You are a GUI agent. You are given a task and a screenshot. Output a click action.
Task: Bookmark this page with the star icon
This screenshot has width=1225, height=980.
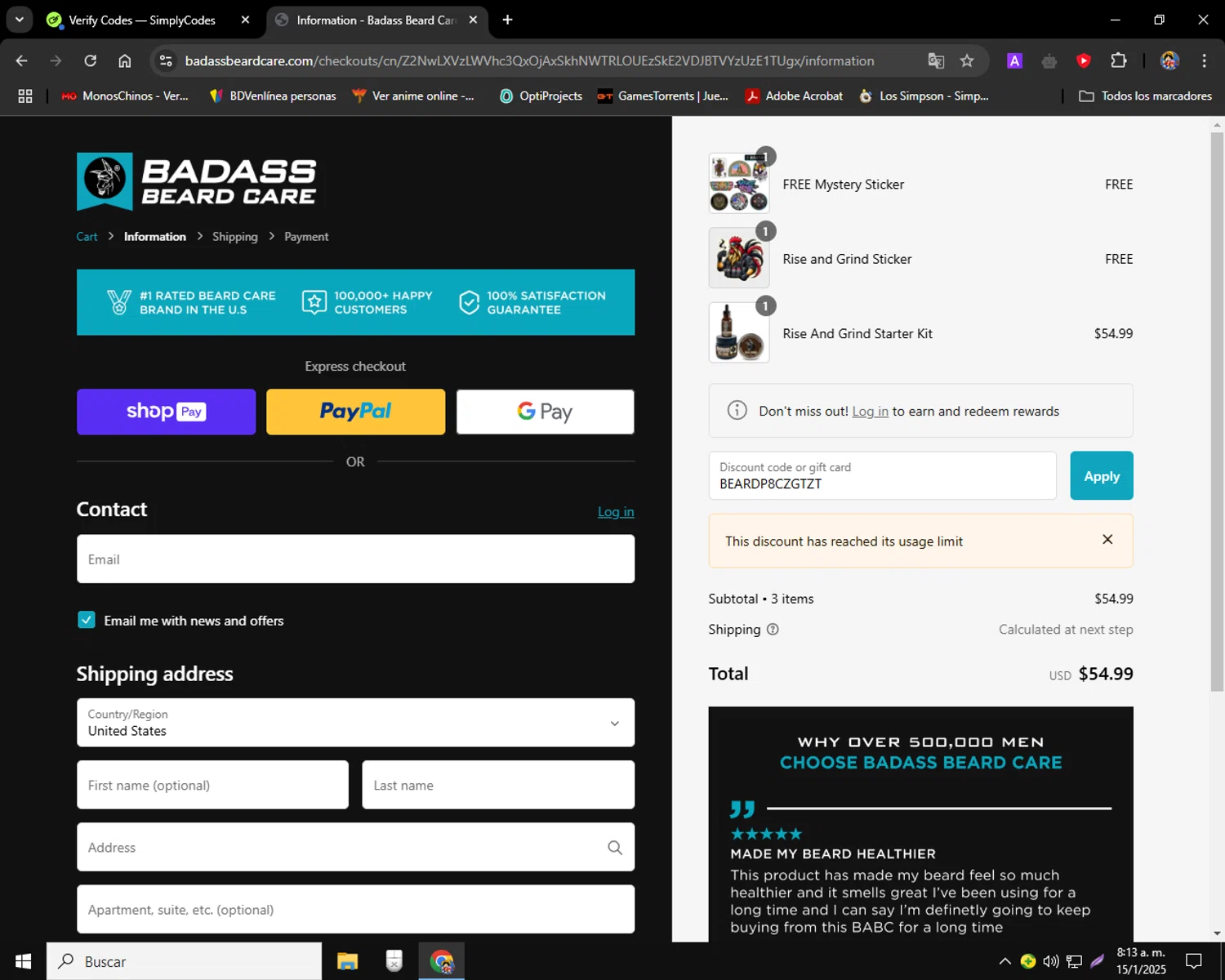pos(967,60)
